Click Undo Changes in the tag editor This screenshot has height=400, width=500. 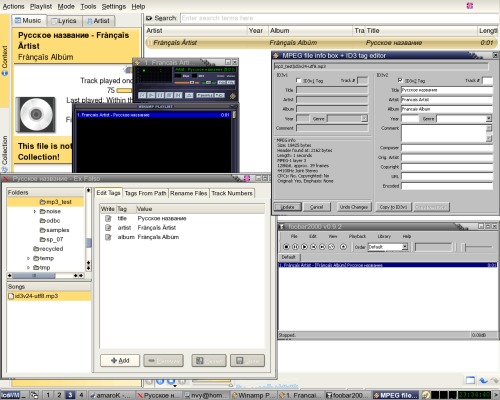[x=354, y=207]
